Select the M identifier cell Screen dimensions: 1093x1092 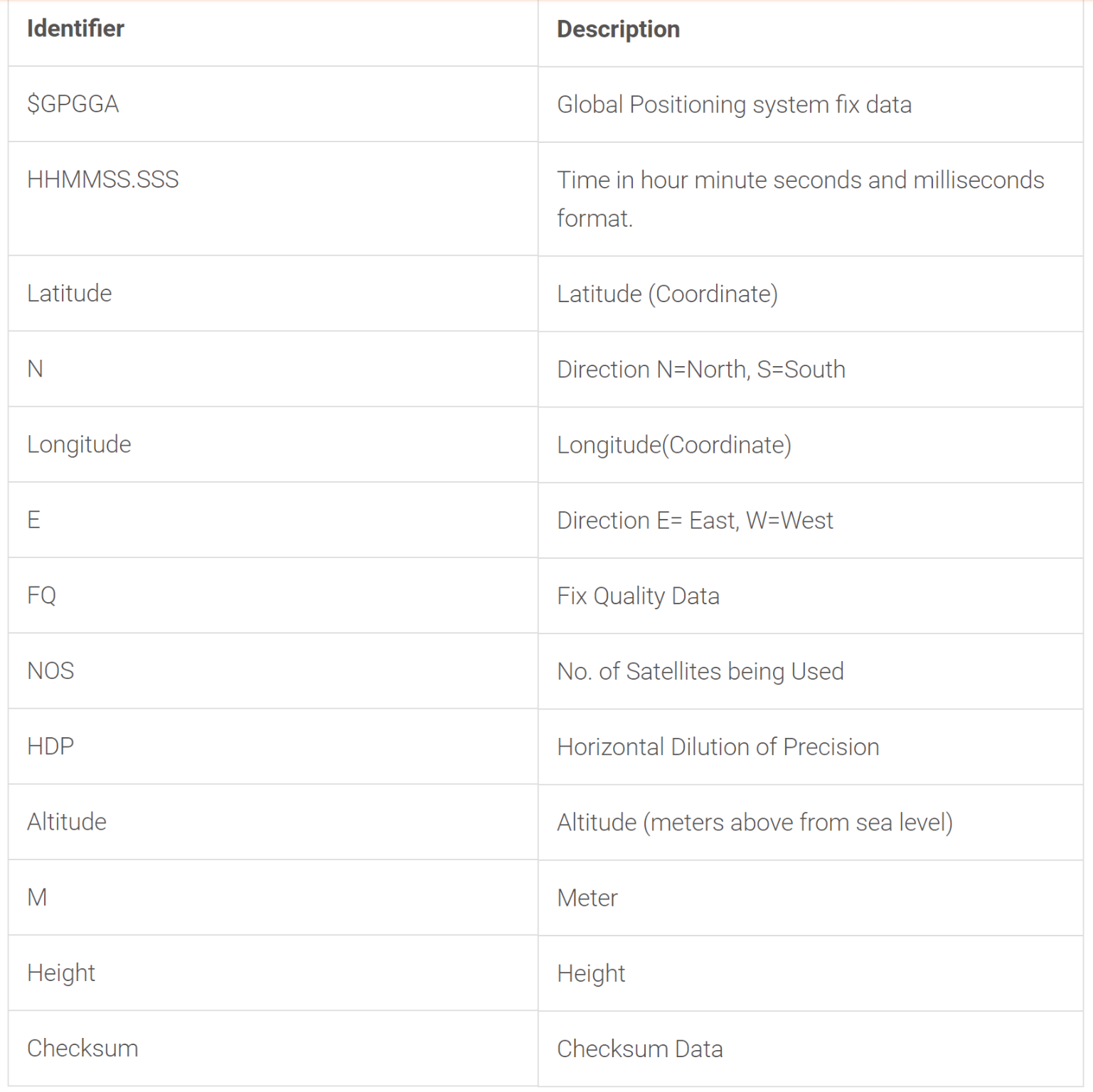(x=37, y=898)
